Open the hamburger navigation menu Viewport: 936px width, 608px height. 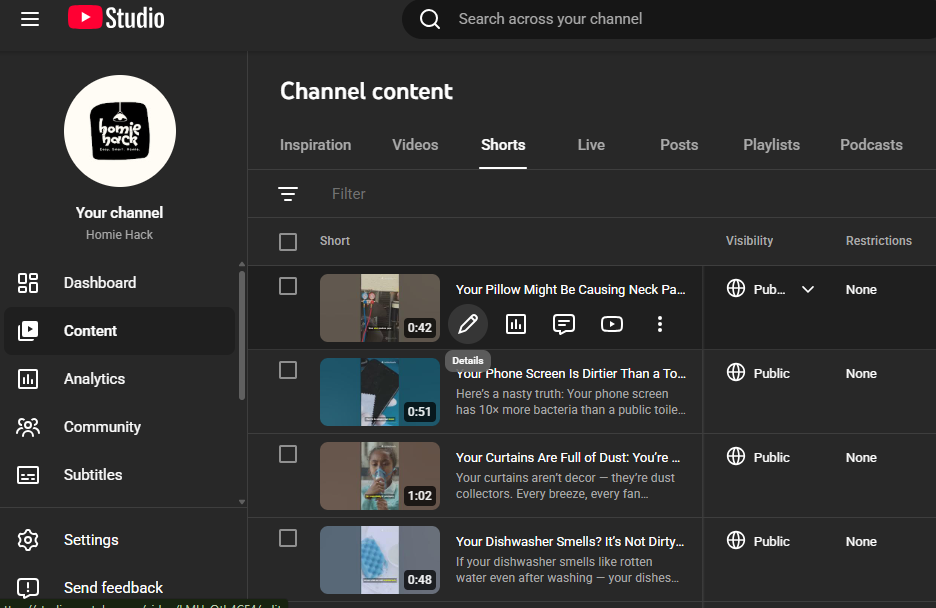click(x=30, y=19)
